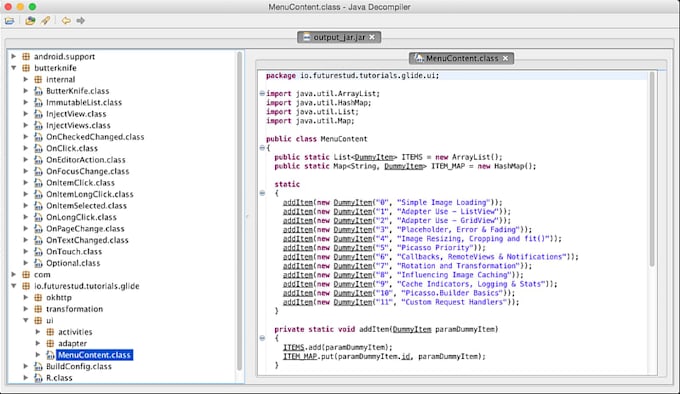Screen dimensions: 680x394
Task: Follow addItem link on "Simple Image Loading" line
Action: point(298,202)
